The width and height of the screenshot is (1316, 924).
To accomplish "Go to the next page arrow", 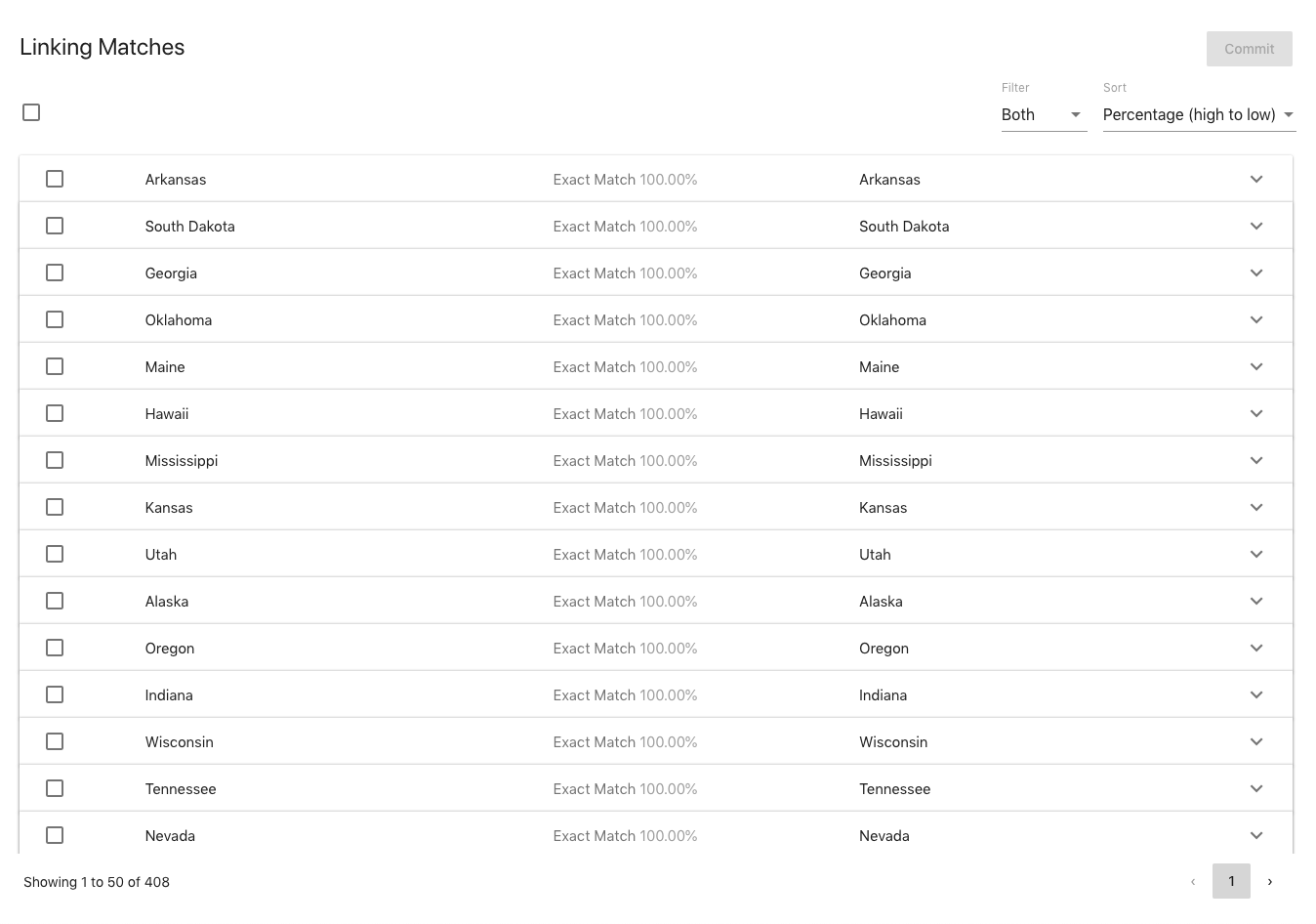I will pos(1269,881).
